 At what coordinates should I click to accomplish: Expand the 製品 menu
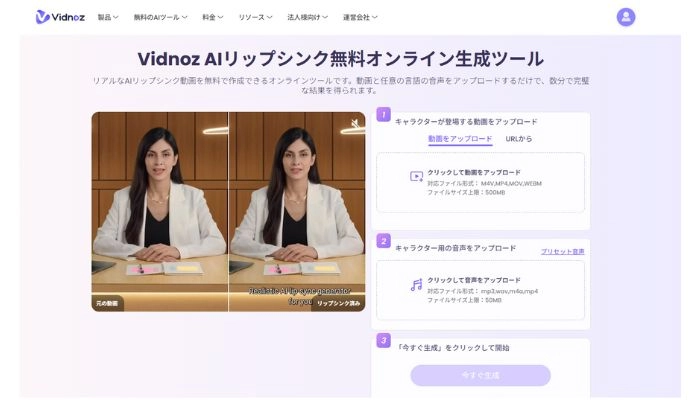coord(108,17)
